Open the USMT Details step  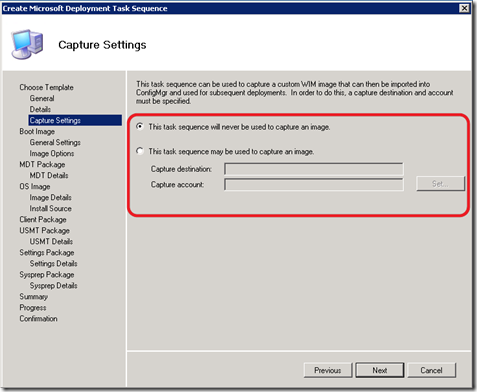pyautogui.click(x=51, y=241)
